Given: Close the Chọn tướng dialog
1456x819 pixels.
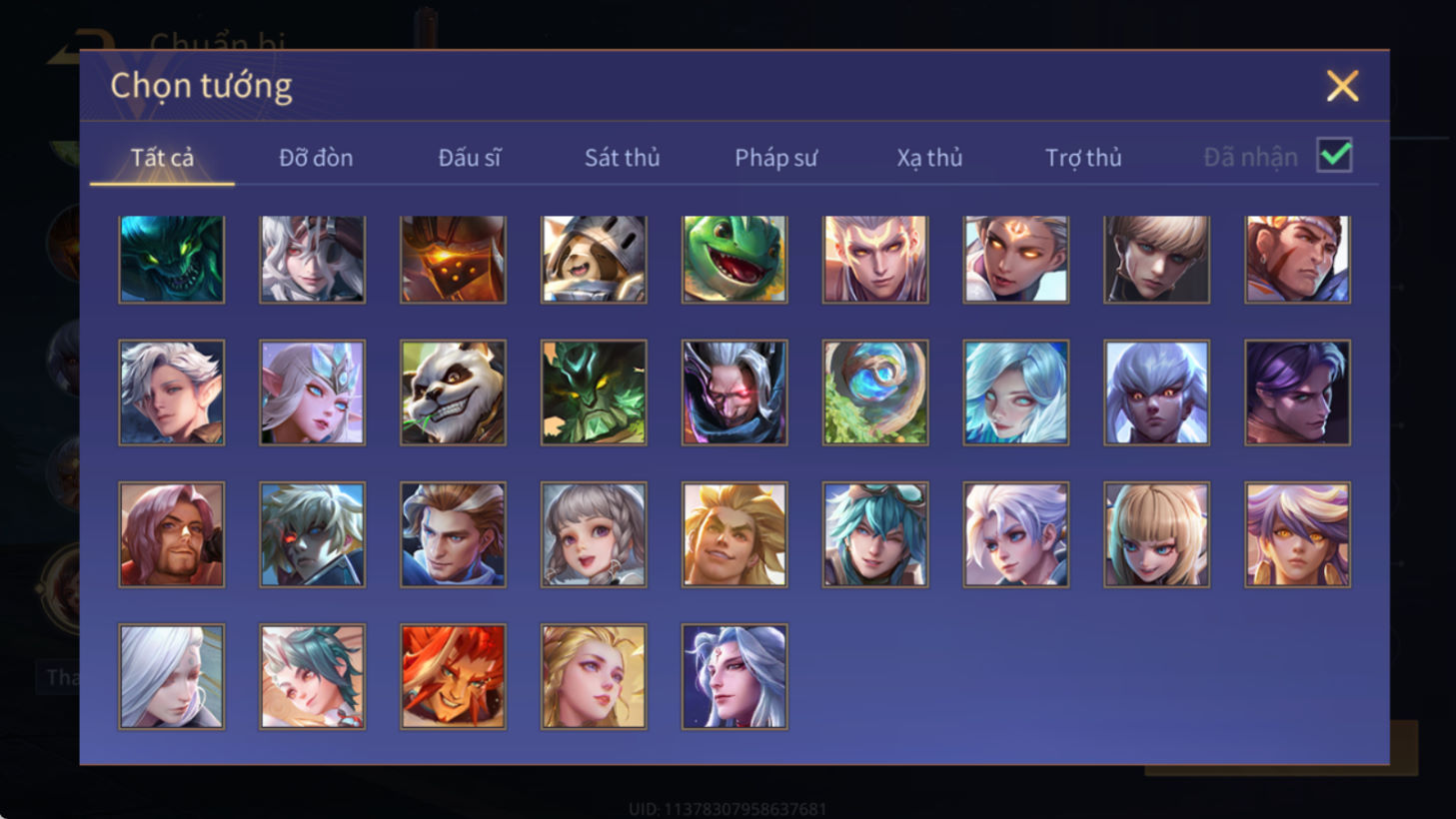Looking at the screenshot, I should (x=1342, y=86).
